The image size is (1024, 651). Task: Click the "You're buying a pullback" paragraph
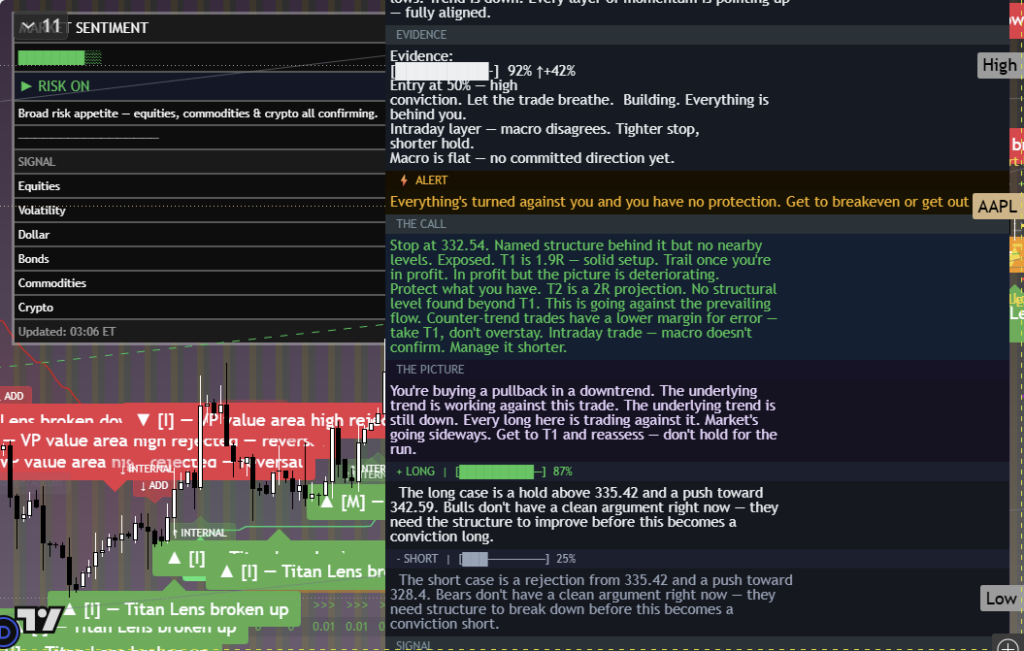[x=583, y=420]
